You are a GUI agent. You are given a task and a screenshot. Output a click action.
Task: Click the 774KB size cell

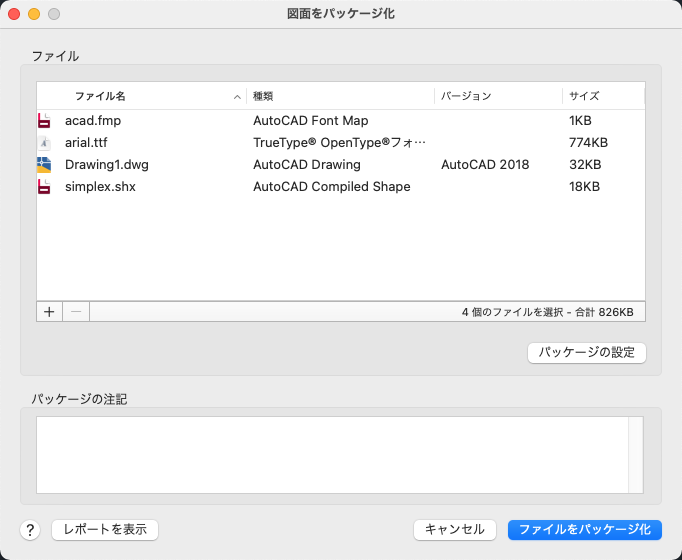point(588,143)
